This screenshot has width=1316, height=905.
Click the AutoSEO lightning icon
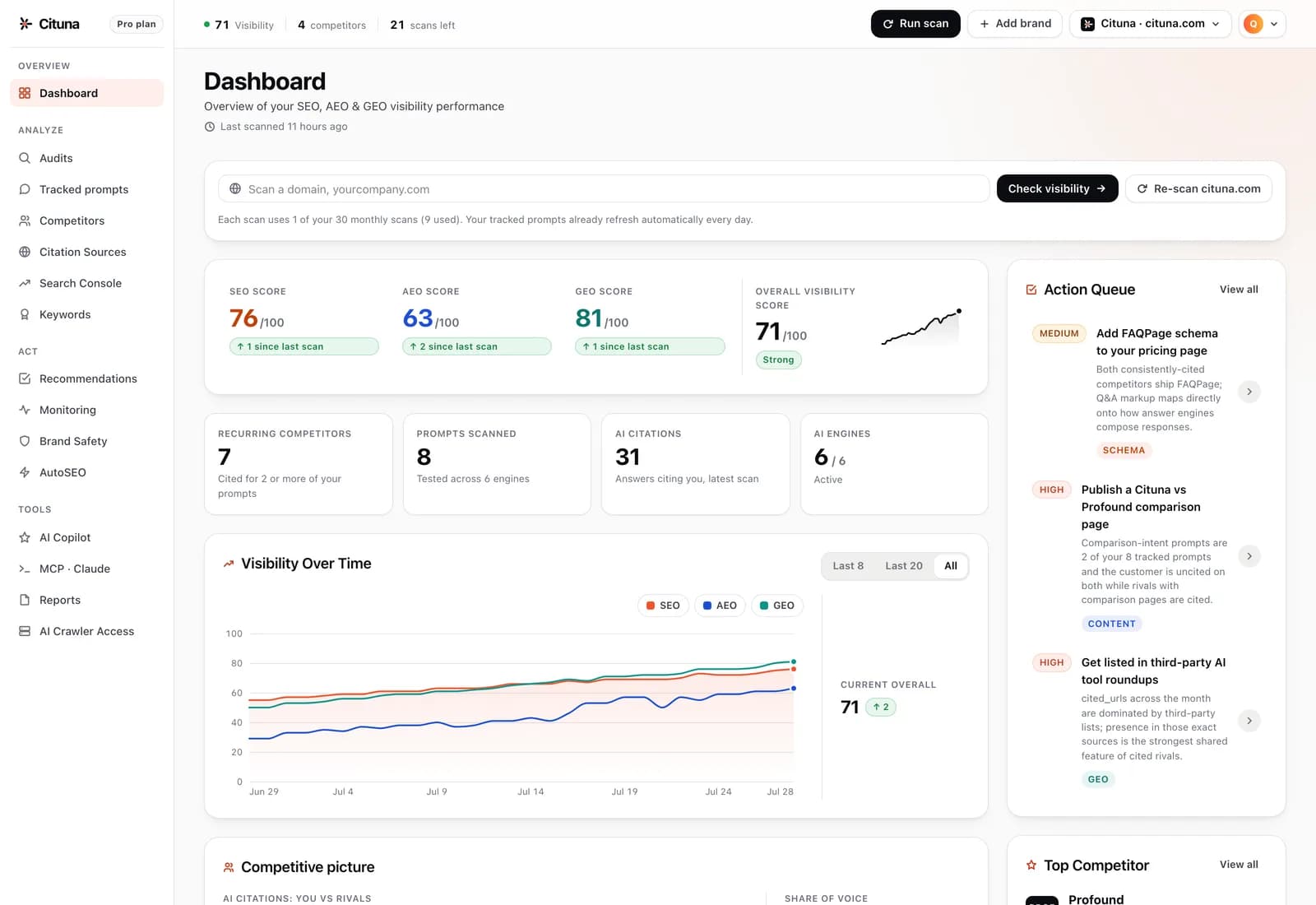click(25, 472)
